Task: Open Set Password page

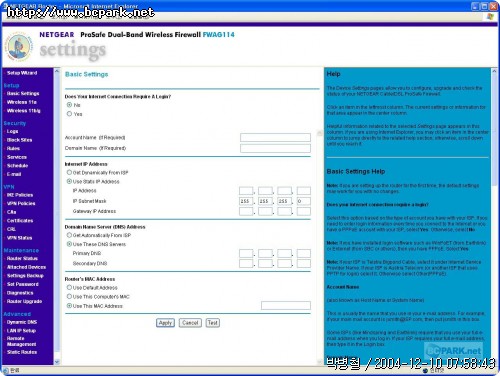Action: tap(23, 284)
